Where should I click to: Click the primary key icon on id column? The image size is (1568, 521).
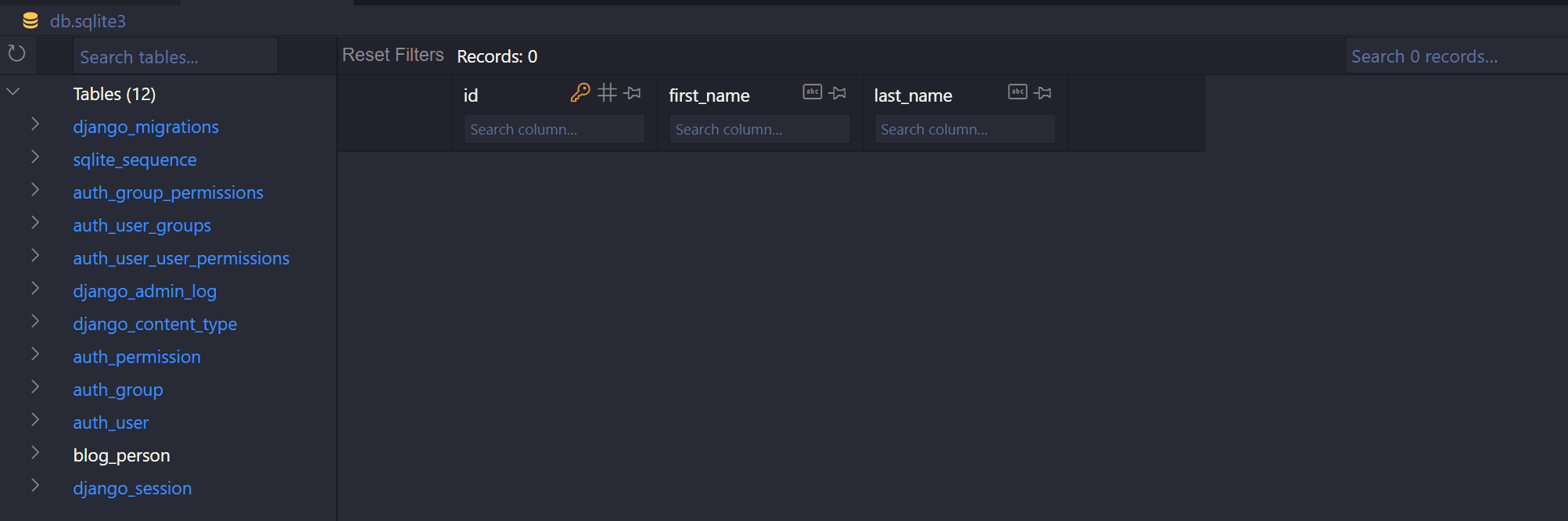point(580,93)
